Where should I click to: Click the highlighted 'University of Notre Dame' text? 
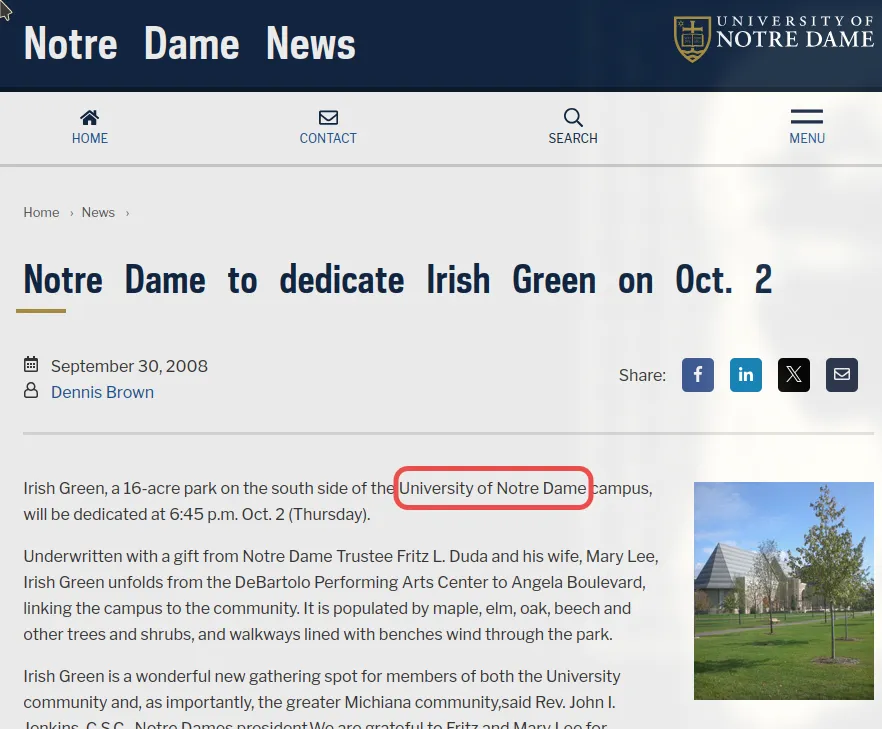493,488
